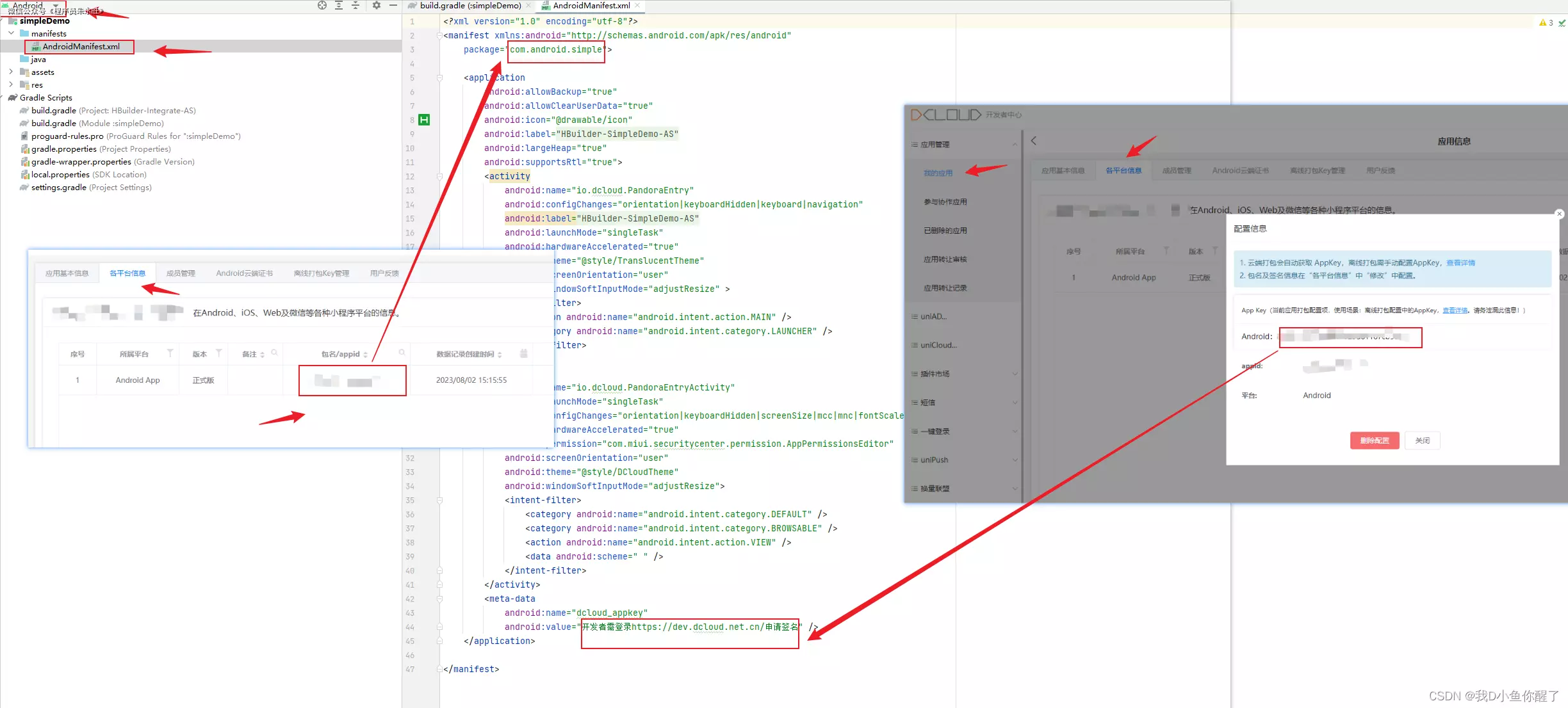The image size is (1568, 708).
Task: Open the Android project view dropdown
Action: point(56,5)
